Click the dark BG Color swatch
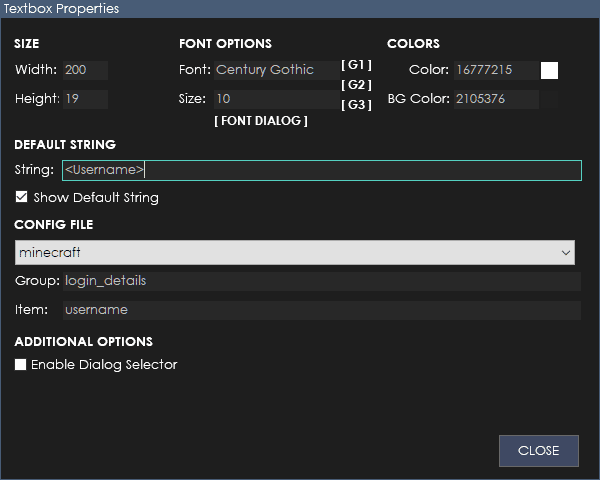Image resolution: width=600 pixels, height=480 pixels. [x=549, y=100]
